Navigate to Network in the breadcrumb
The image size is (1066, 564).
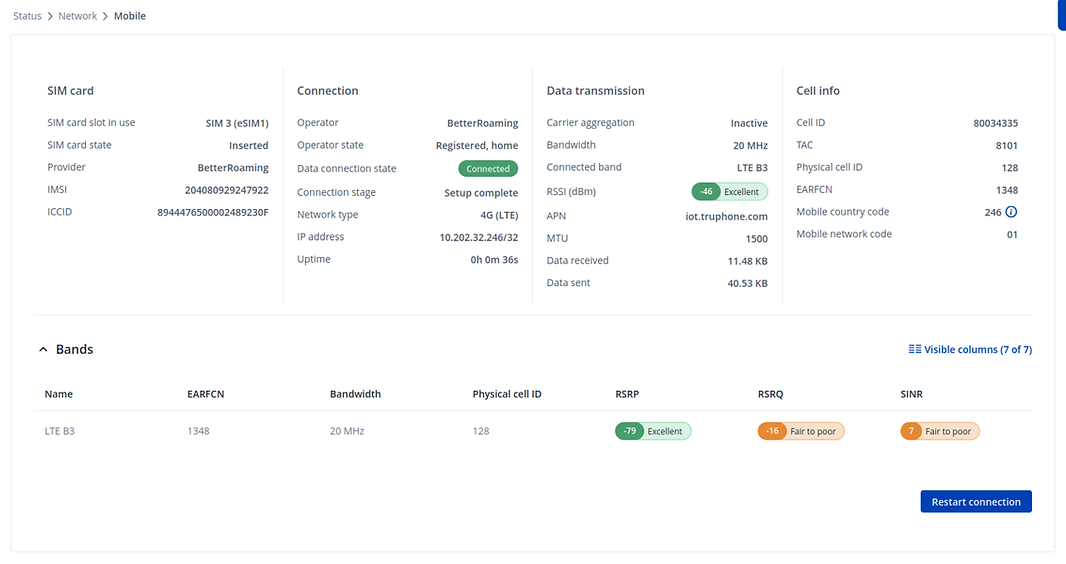tap(77, 16)
